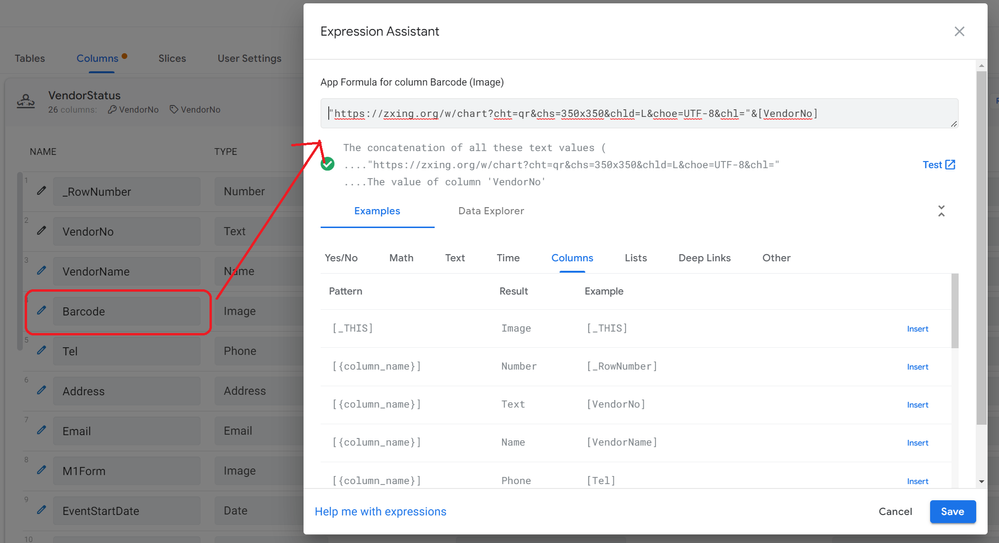
Task: Select the Text examples category
Action: tap(455, 258)
